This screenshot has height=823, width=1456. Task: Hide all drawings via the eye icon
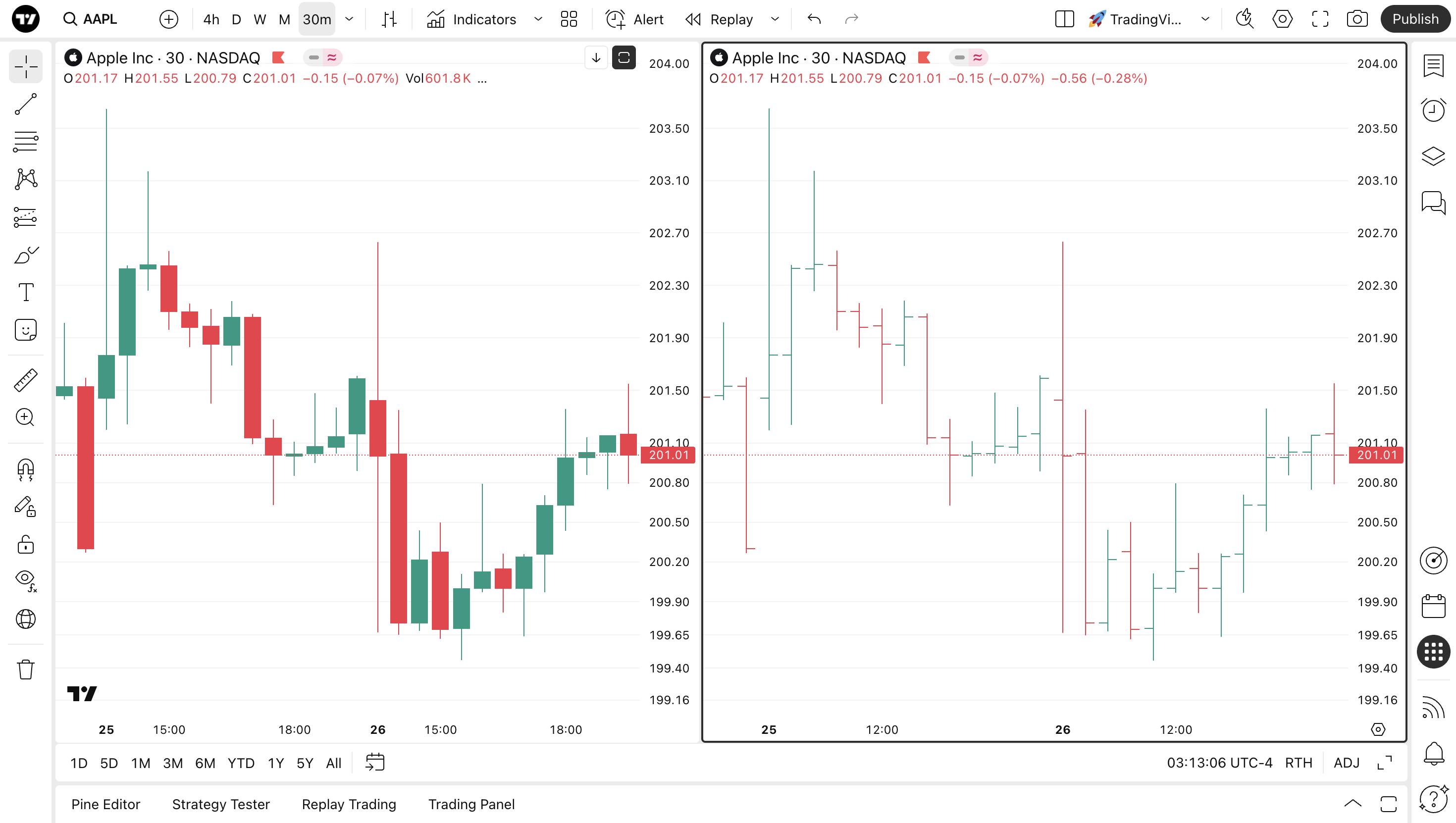[25, 579]
